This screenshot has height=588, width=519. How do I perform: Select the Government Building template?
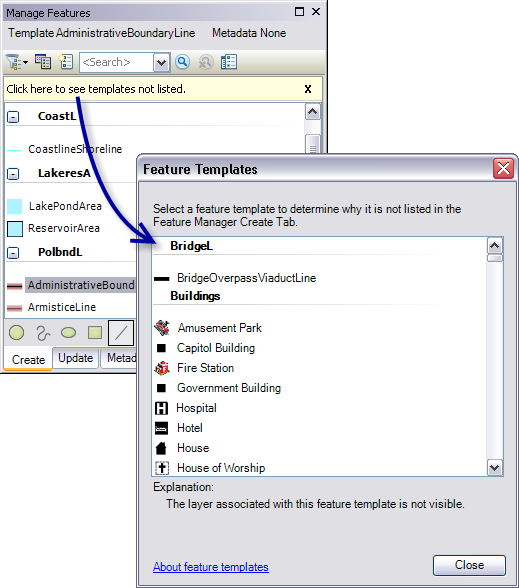pyautogui.click(x=229, y=388)
